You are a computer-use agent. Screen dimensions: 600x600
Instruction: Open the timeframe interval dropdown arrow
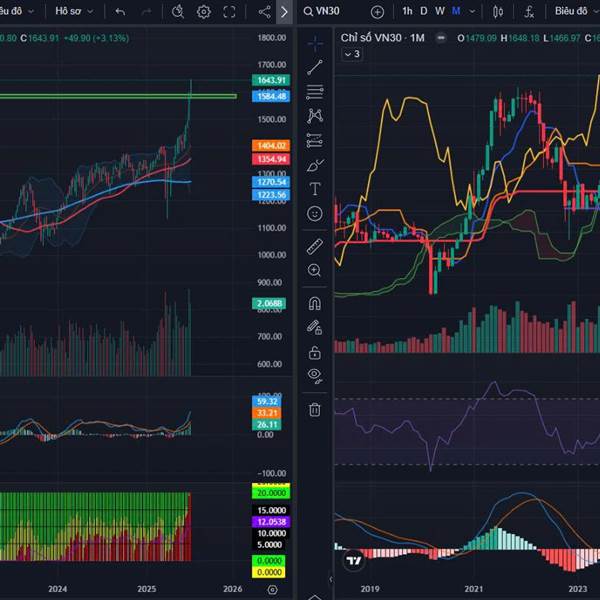pyautogui.click(x=472, y=11)
